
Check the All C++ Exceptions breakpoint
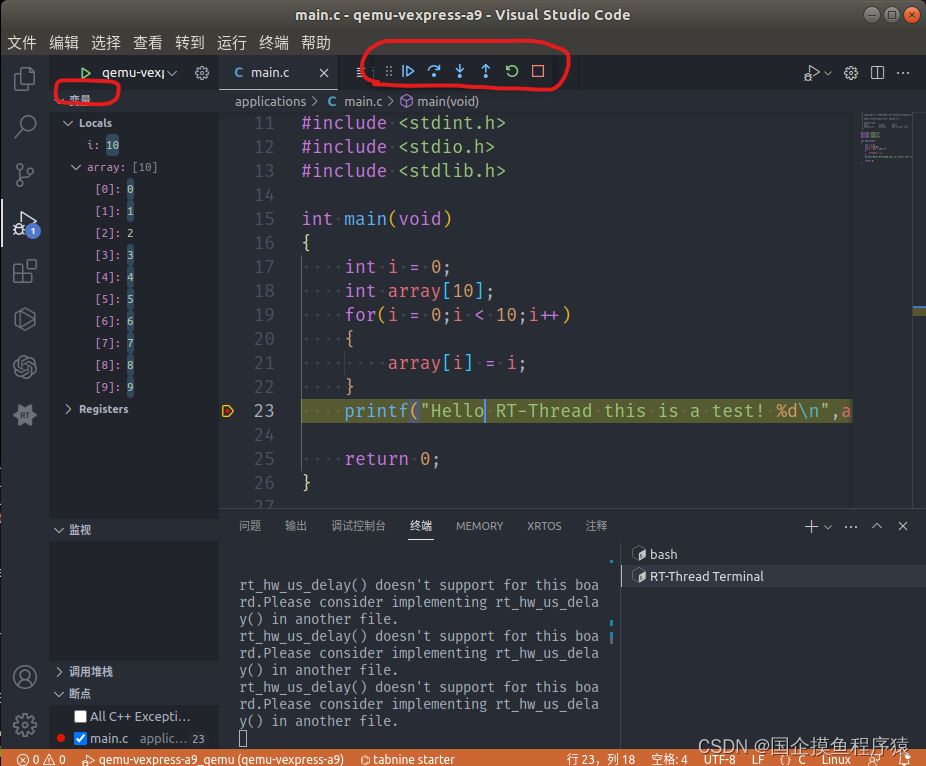click(x=77, y=715)
